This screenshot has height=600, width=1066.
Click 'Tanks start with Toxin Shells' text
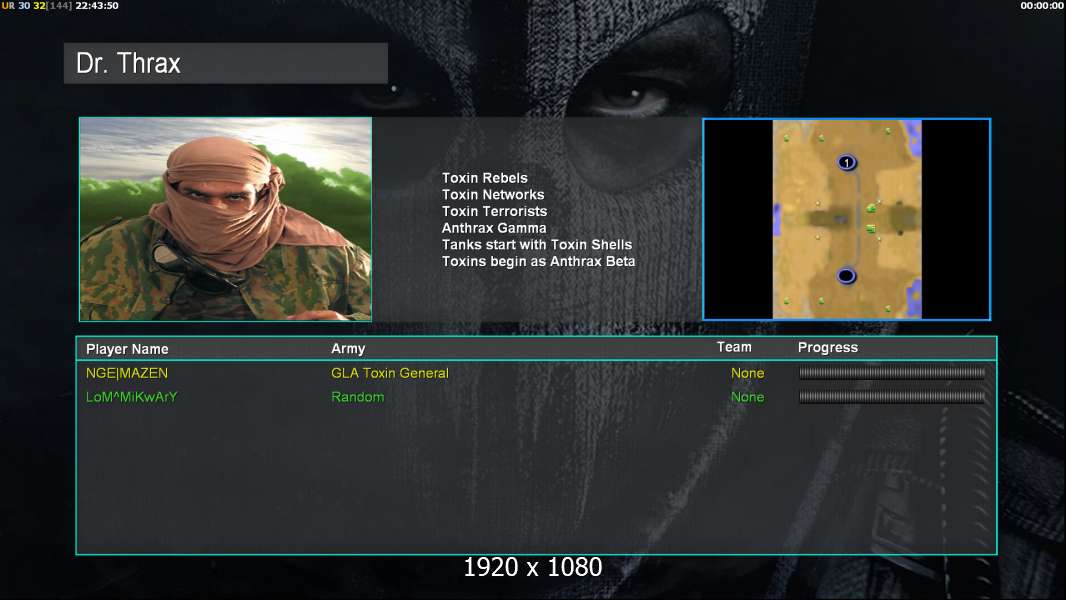537,245
